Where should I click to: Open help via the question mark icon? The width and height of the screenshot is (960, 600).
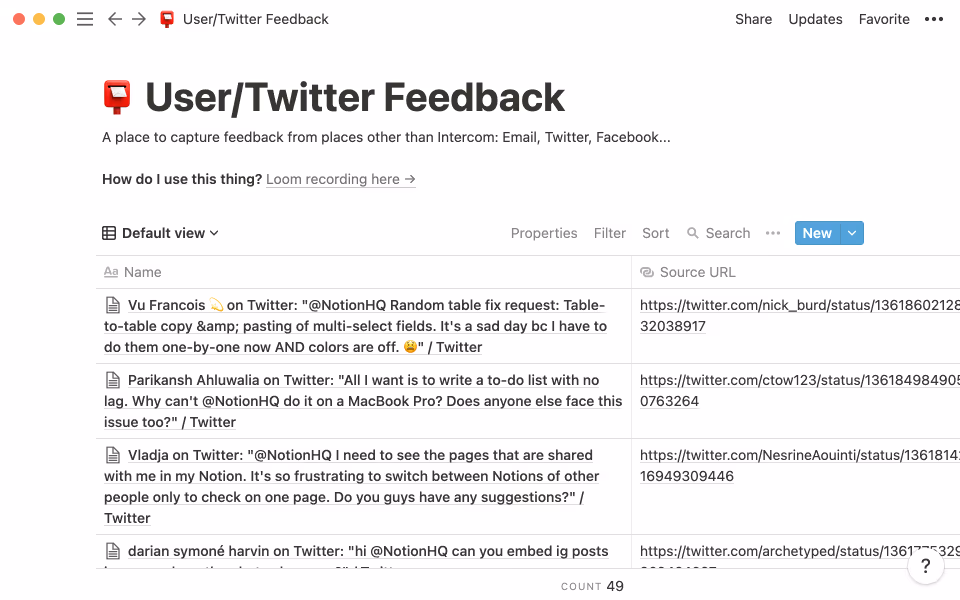[926, 565]
